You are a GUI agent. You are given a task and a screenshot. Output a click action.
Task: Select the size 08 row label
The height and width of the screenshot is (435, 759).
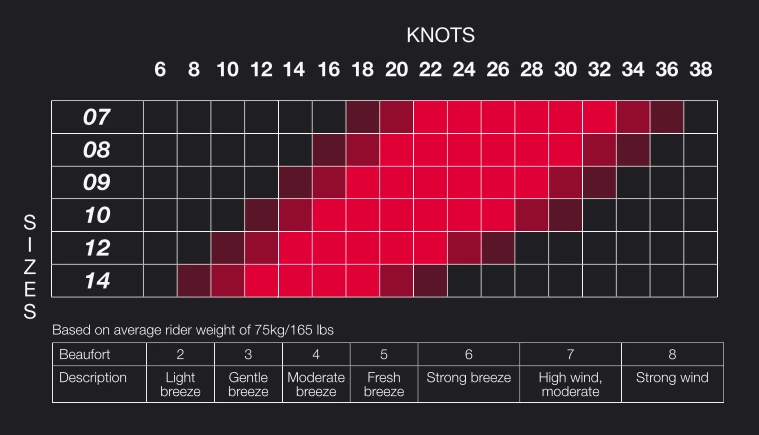pyautogui.click(x=97, y=150)
